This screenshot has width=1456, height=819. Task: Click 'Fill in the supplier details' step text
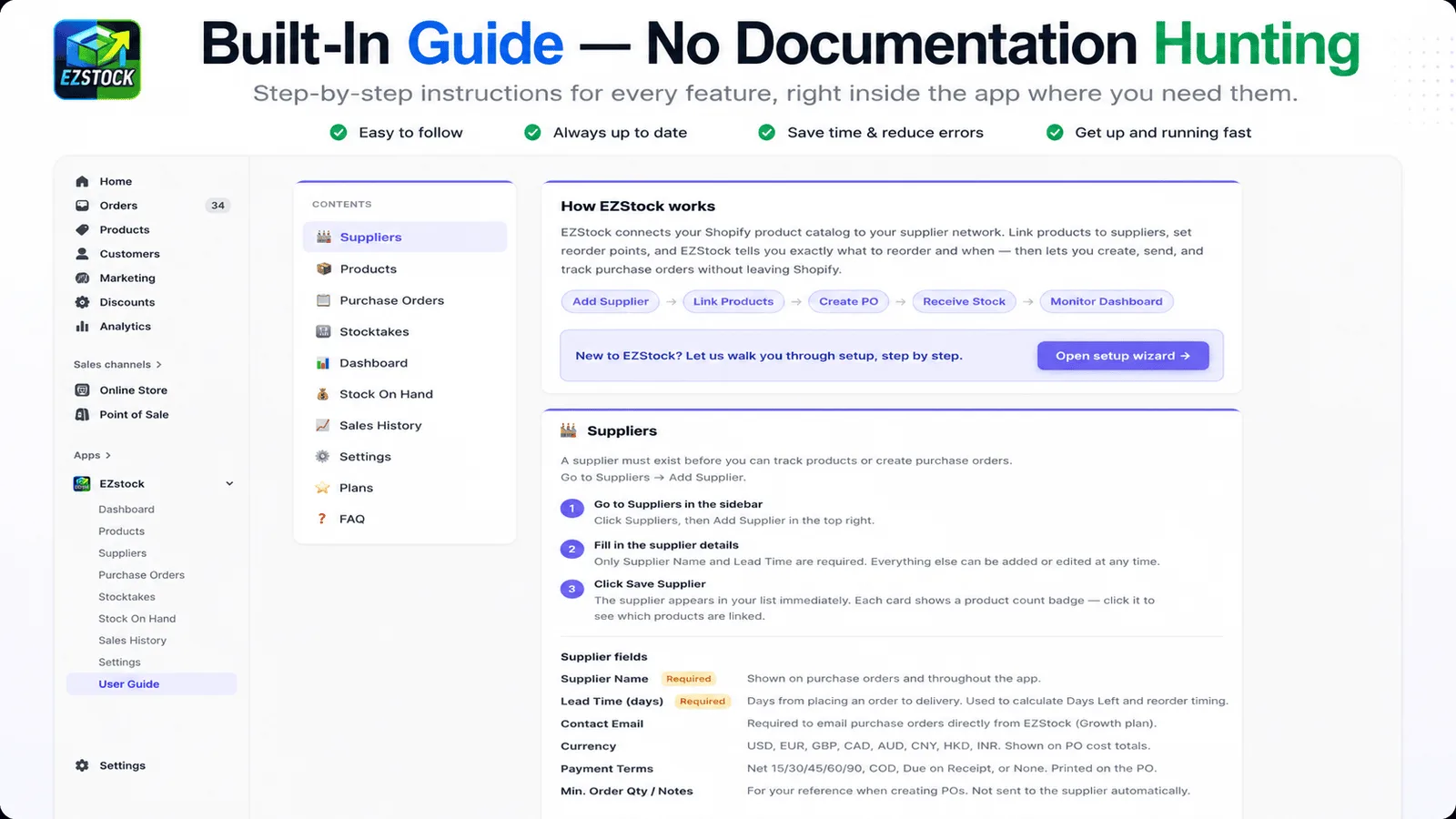666,545
